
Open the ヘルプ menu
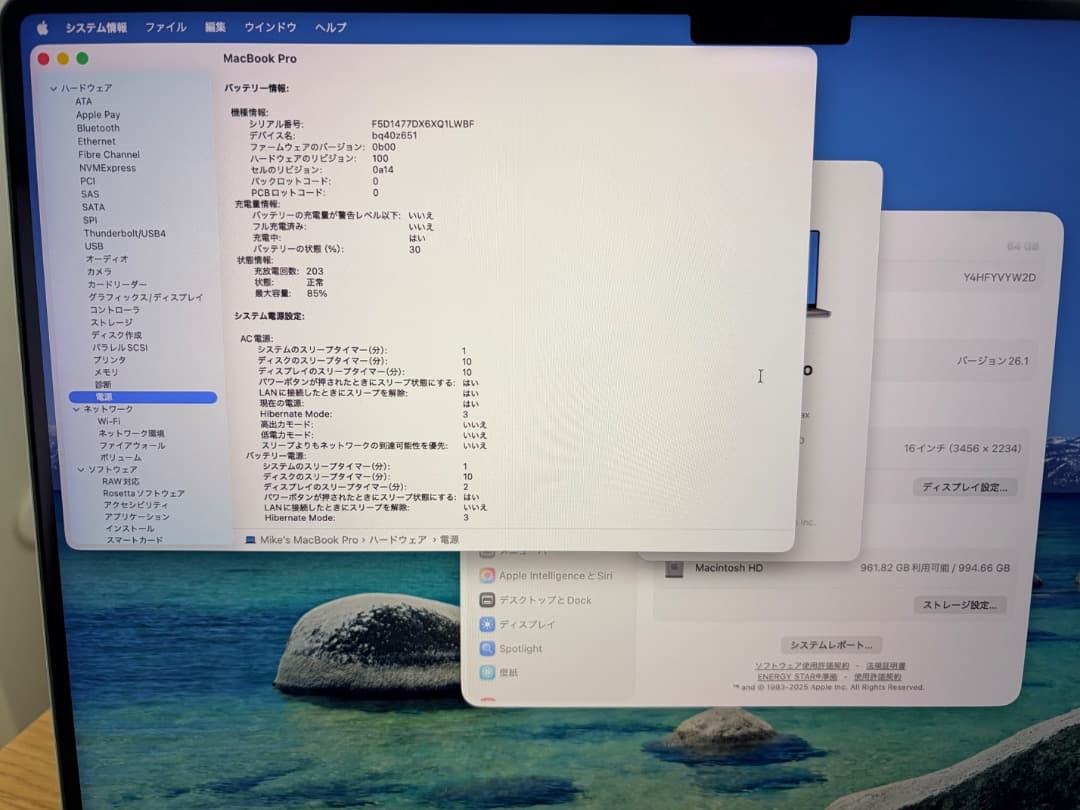click(331, 28)
